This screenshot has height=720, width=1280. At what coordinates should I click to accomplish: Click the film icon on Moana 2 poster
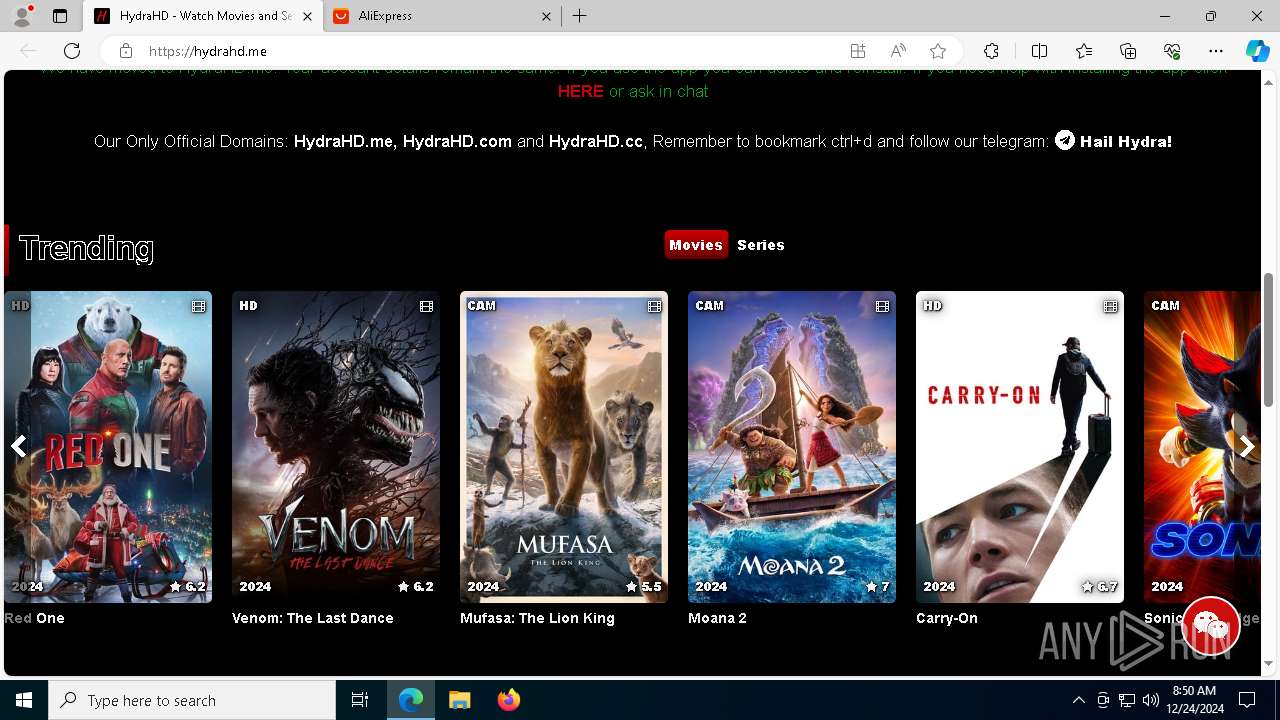coord(882,306)
